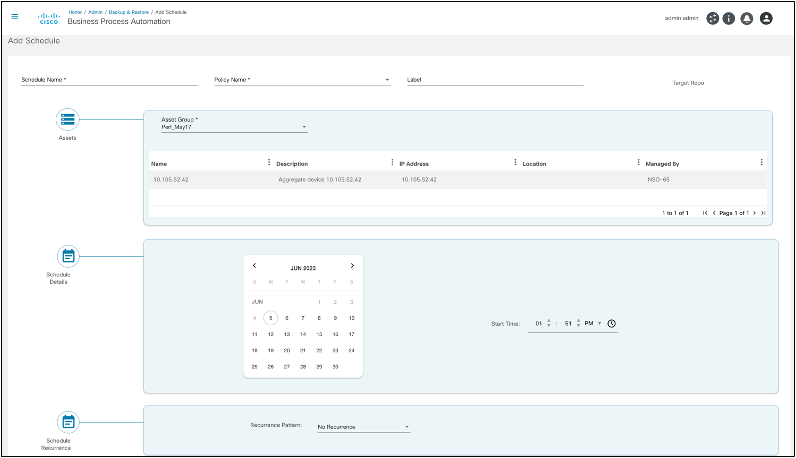This screenshot has height=458, width=796.
Task: Go to the previous table page
Action: (714, 213)
